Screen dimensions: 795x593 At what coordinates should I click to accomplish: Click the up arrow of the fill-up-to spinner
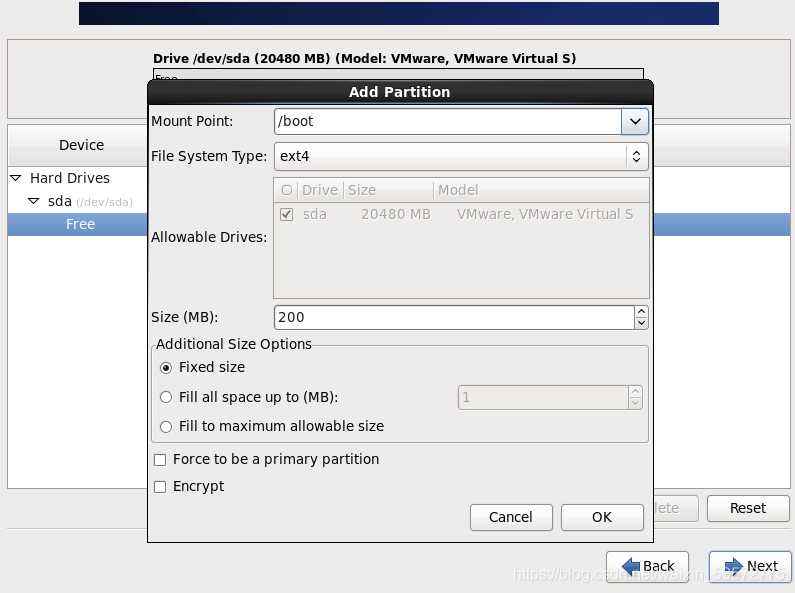635,392
